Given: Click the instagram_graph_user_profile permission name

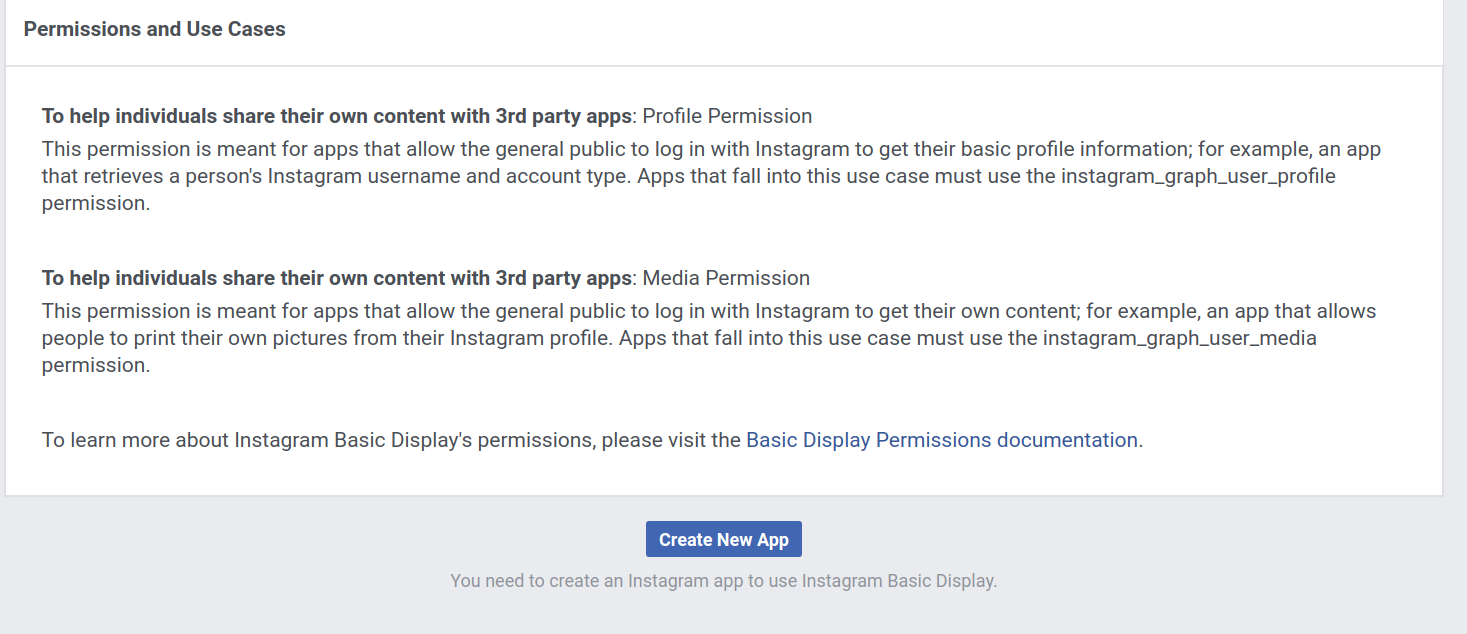Looking at the screenshot, I should coord(1198,177).
